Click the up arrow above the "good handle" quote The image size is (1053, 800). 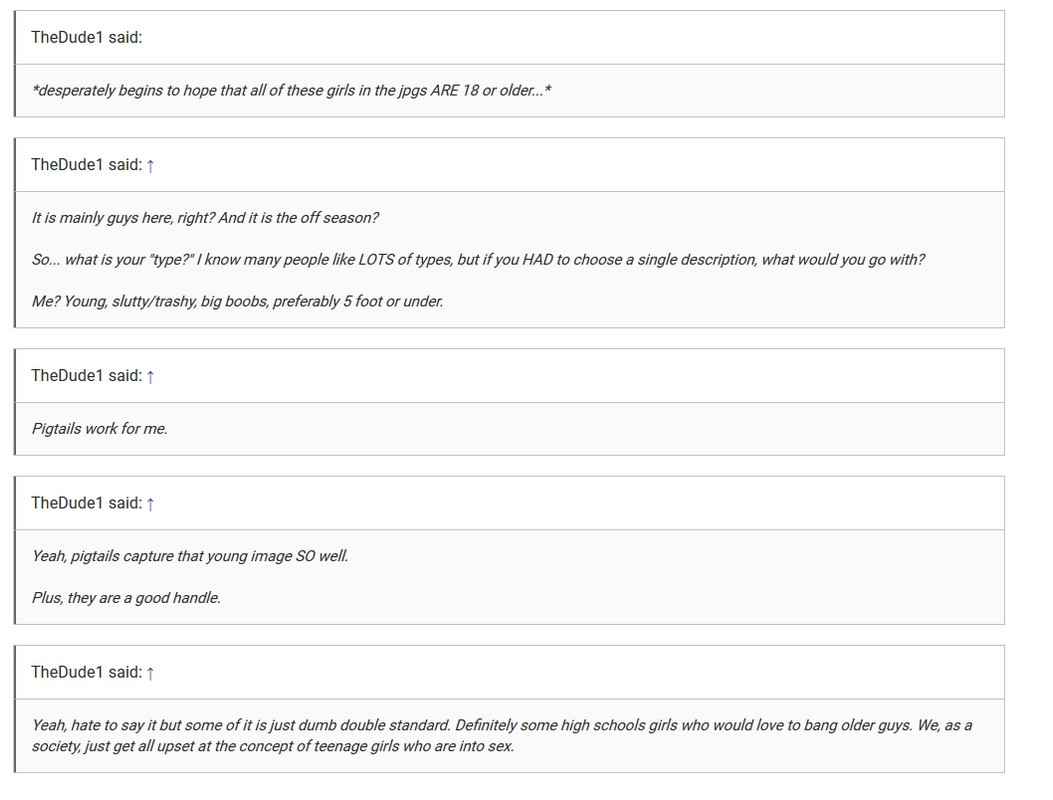(150, 504)
